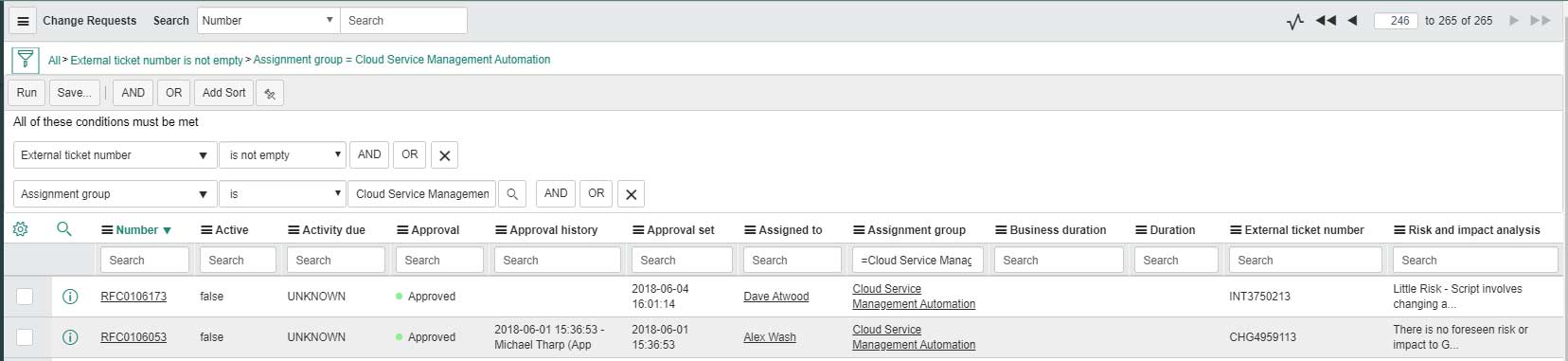Open the Dave Atwood user link
The image size is (1568, 361).
coord(776,297)
